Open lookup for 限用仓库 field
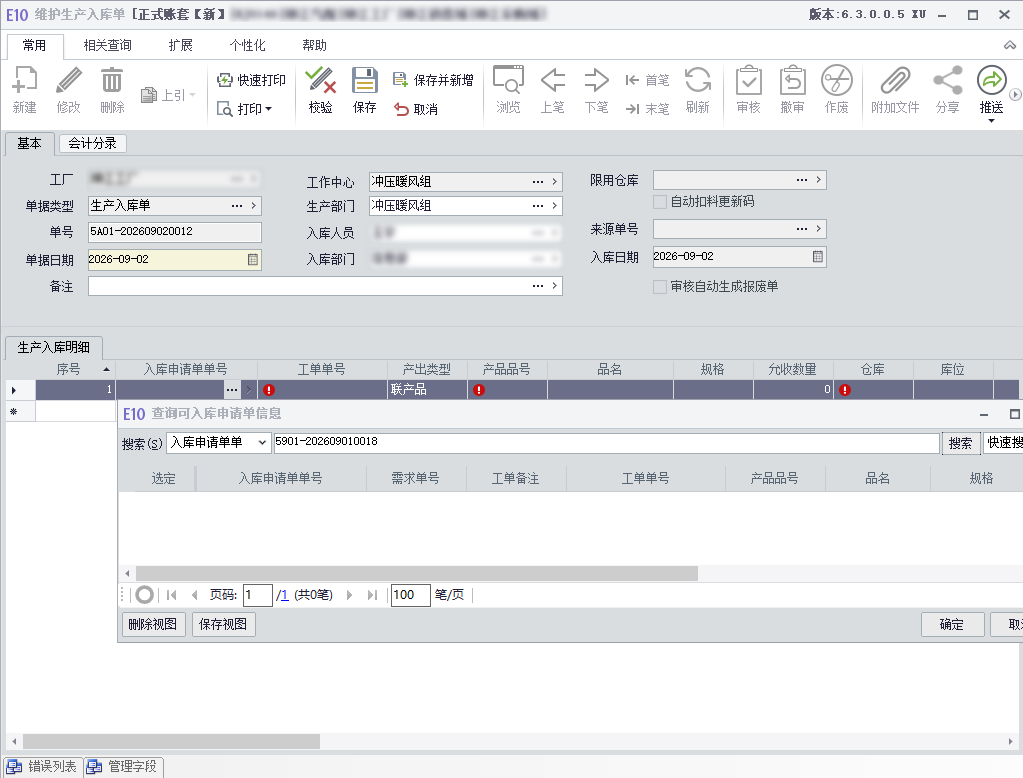This screenshot has width=1023, height=778. pyautogui.click(x=802, y=180)
